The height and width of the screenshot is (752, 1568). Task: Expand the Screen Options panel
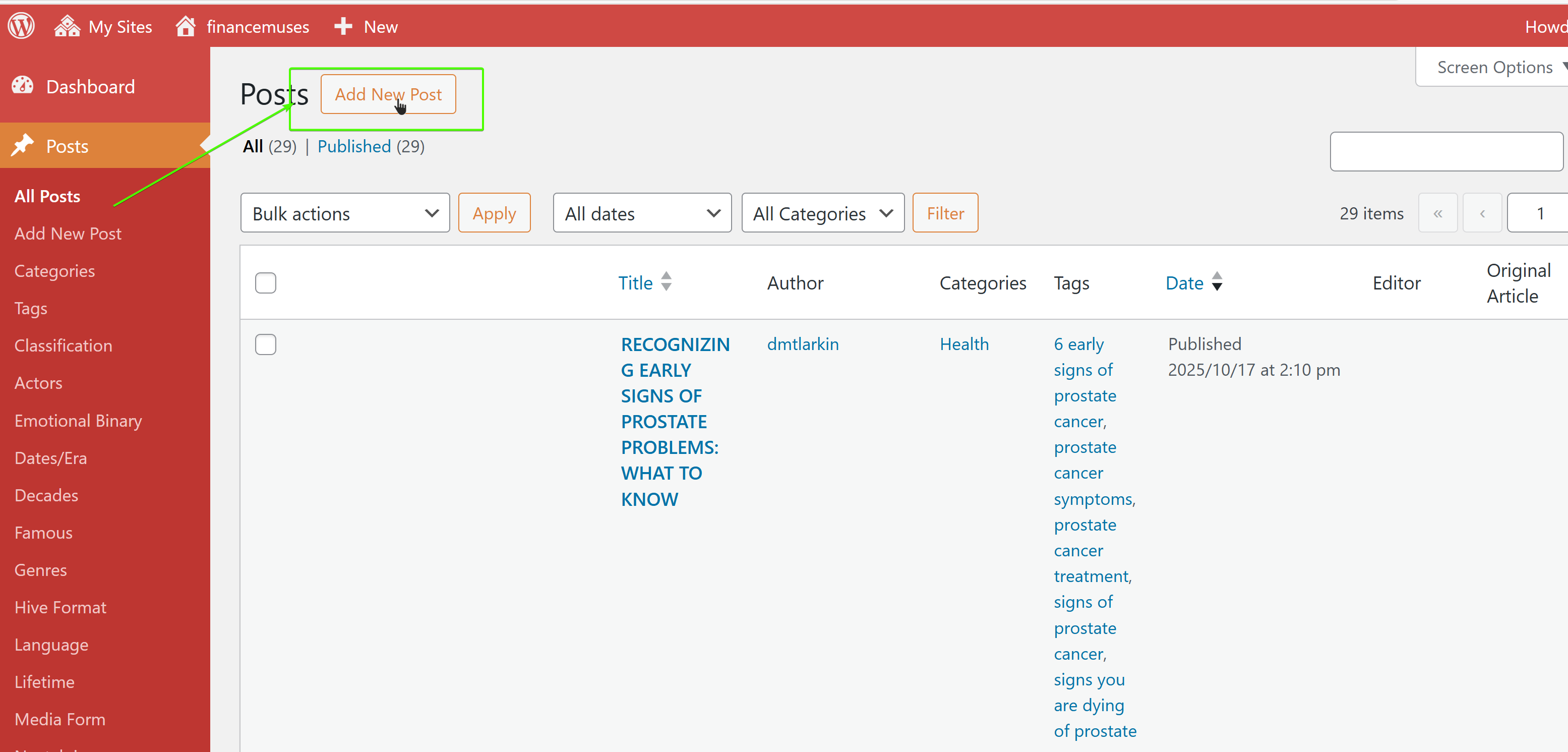(1495, 67)
